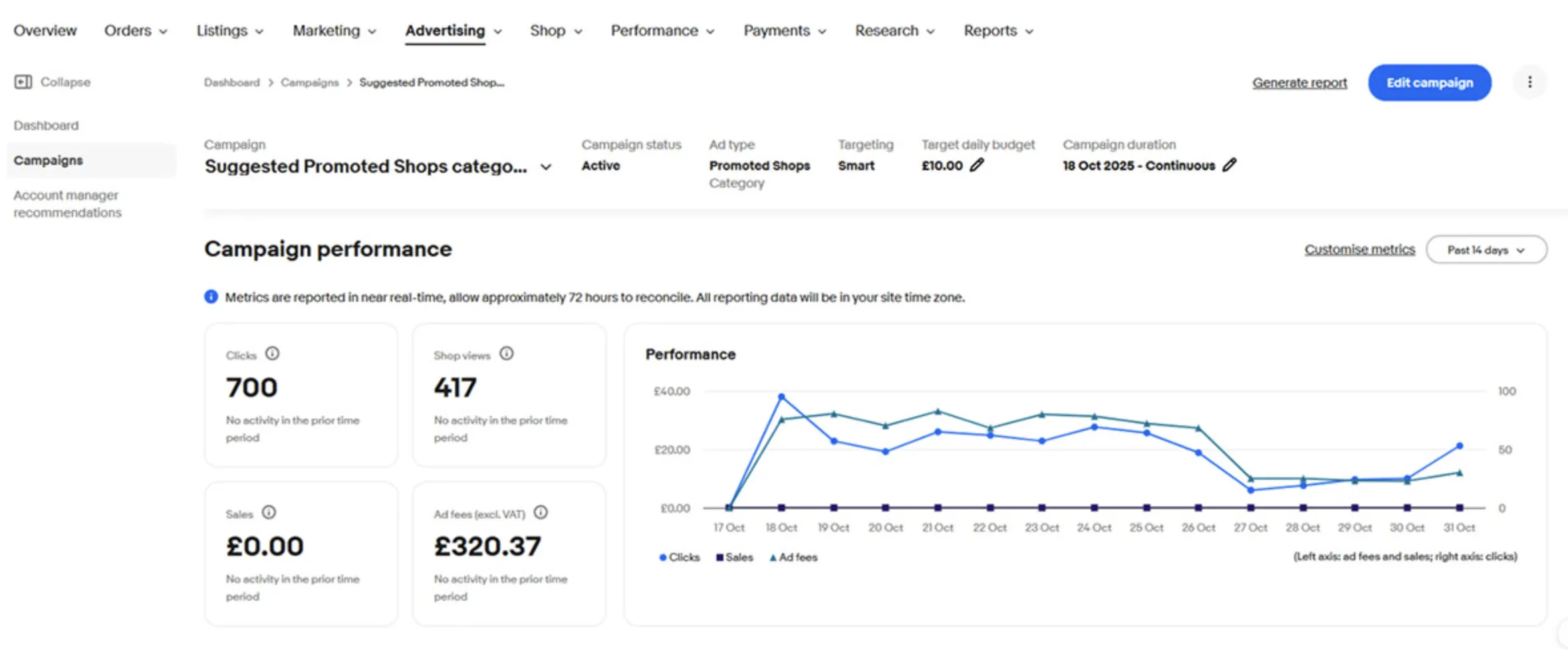Open the Overview tab
This screenshot has height=658, width=1568.
[x=45, y=31]
